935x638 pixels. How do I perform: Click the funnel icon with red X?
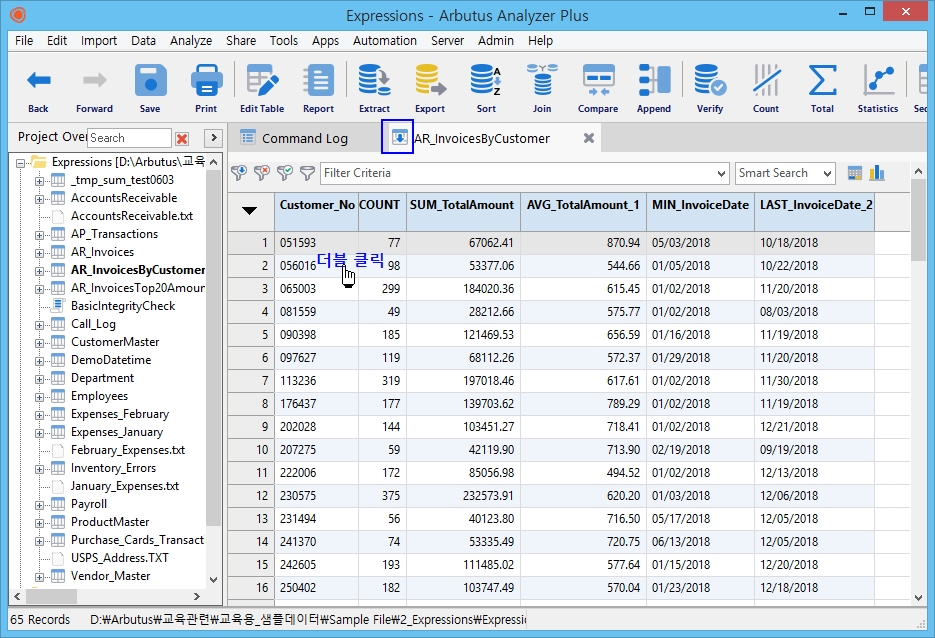coord(262,173)
